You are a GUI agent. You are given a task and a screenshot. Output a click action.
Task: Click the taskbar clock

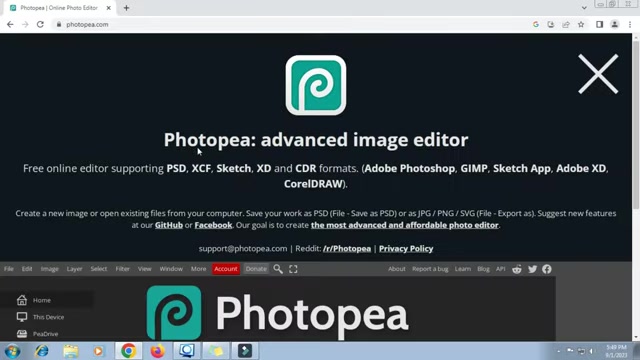point(616,351)
